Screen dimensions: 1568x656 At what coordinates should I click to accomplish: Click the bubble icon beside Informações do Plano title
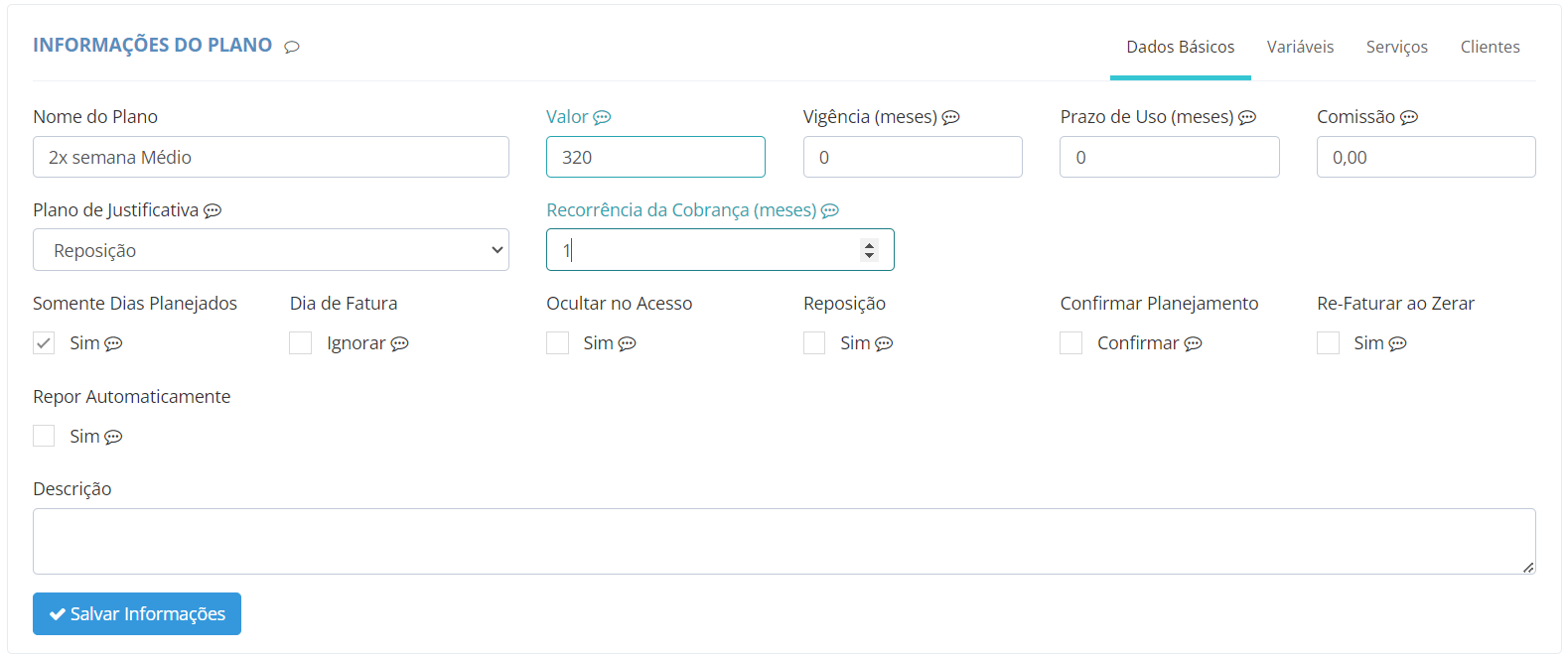pos(292,47)
